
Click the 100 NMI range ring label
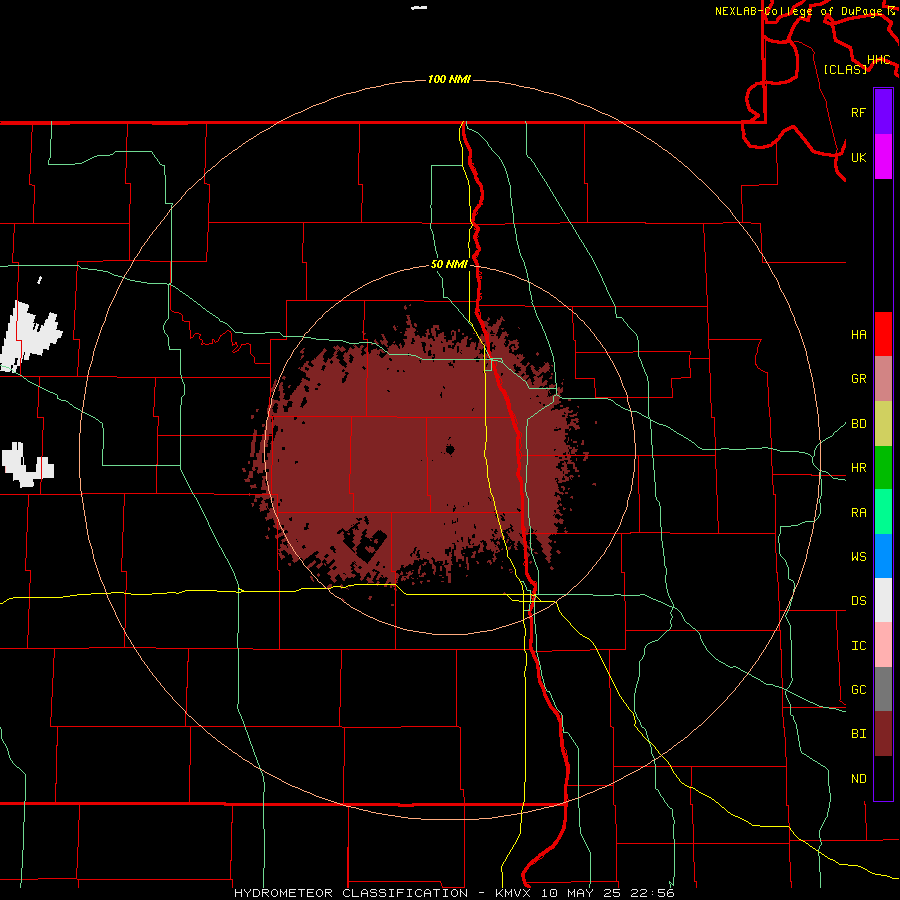click(449, 79)
